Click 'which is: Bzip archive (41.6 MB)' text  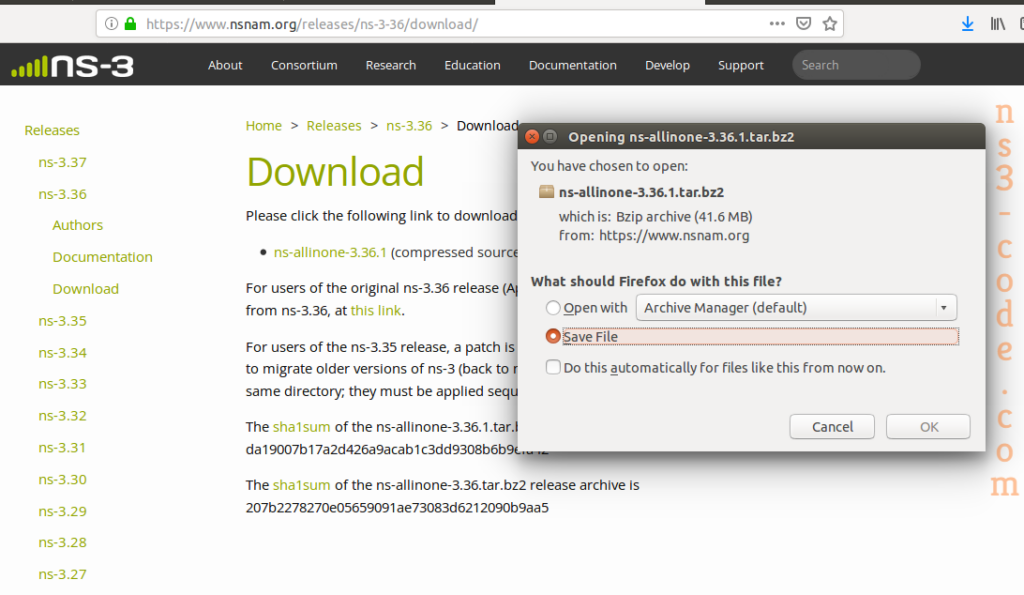point(655,216)
